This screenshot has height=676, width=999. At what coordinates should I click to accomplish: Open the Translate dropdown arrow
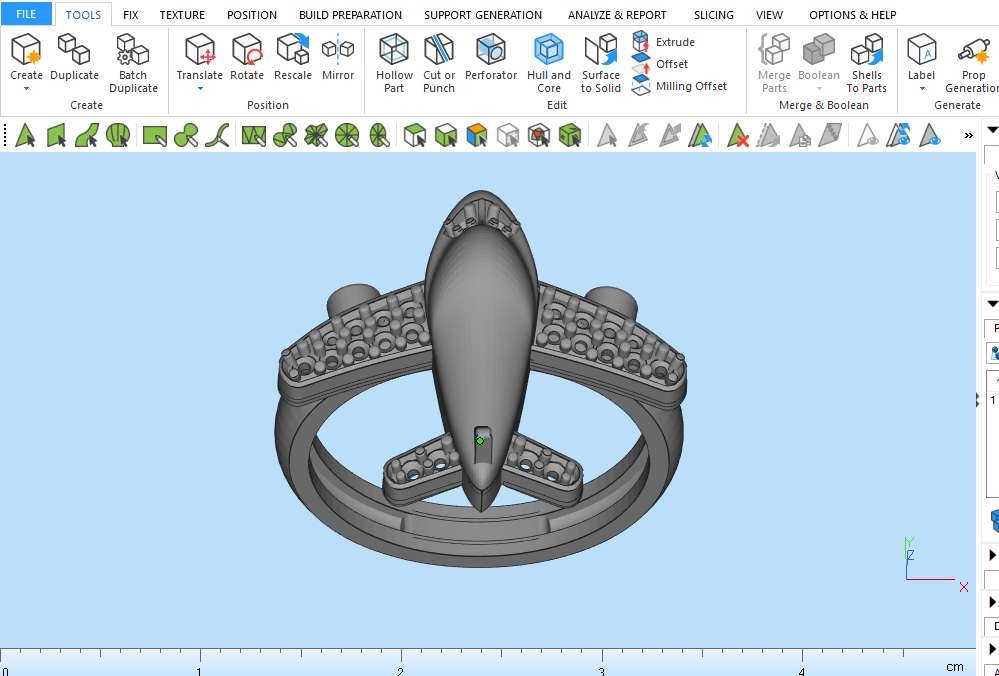point(200,89)
